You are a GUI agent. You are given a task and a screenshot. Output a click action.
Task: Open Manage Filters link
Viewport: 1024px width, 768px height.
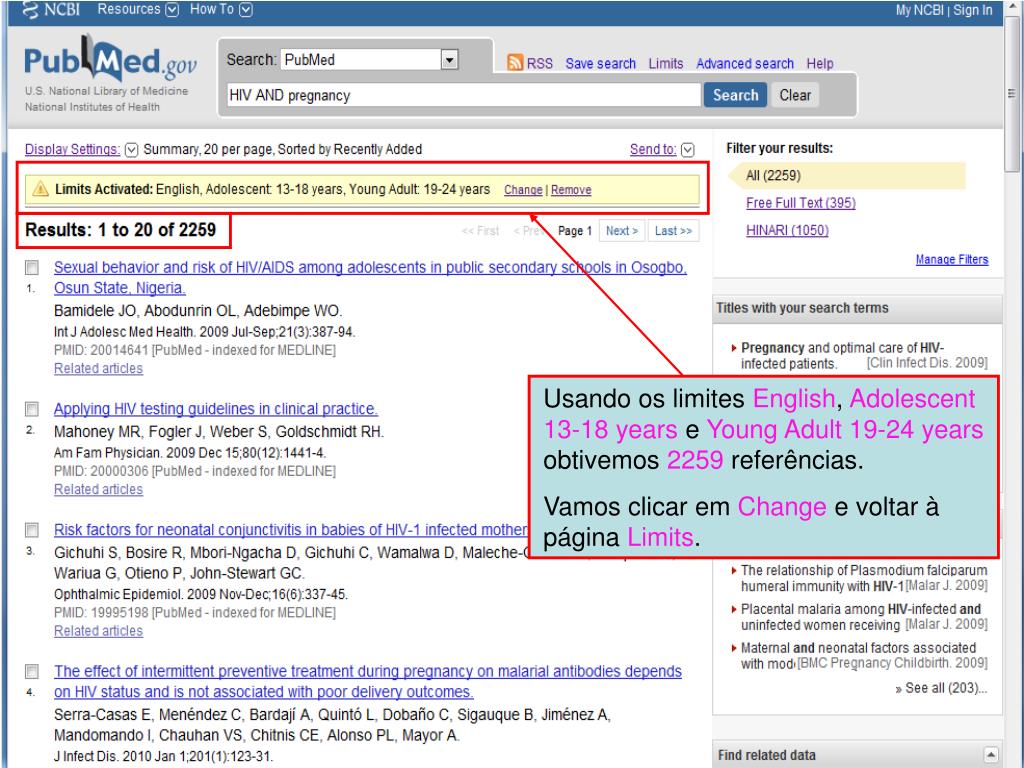tap(952, 259)
